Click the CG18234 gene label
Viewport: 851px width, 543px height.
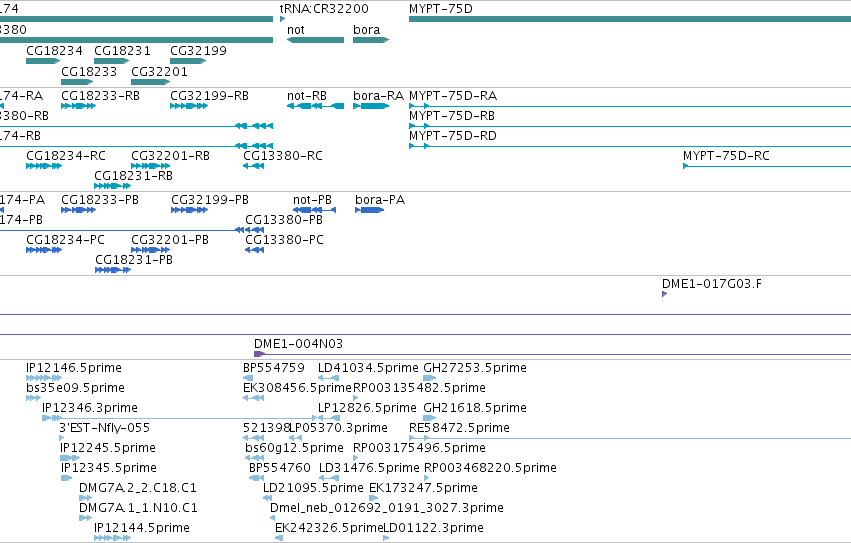(x=54, y=50)
